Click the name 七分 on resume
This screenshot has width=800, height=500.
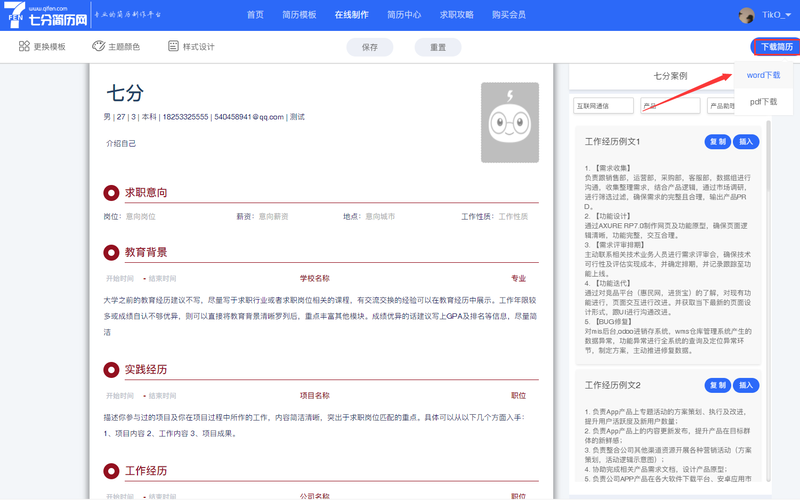click(x=125, y=93)
